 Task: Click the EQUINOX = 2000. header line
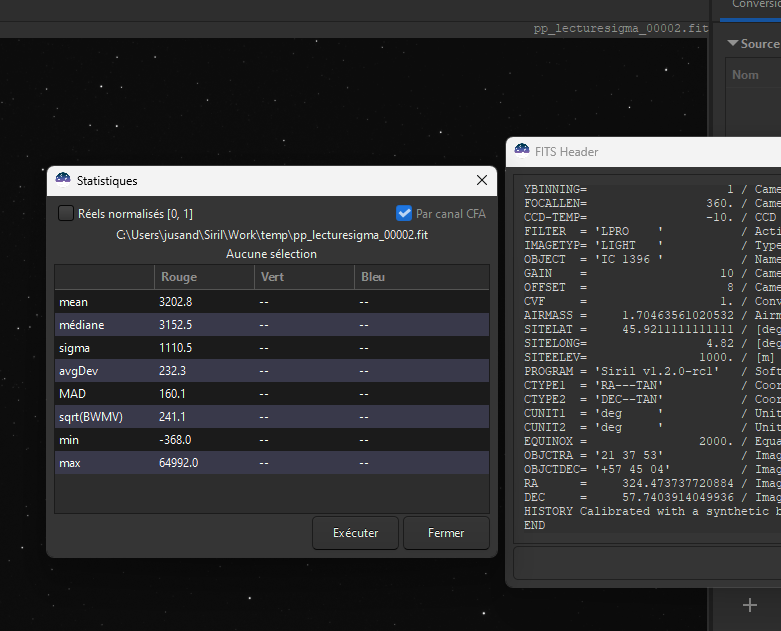(652, 441)
